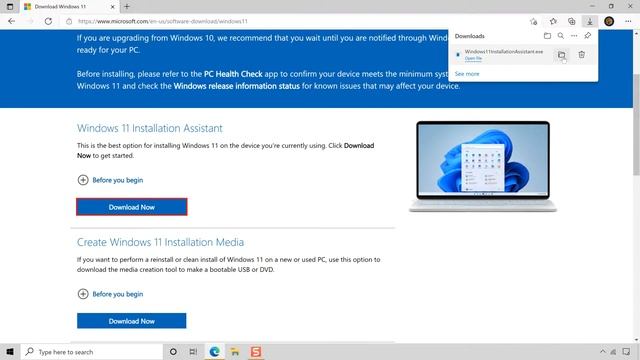Open a new browser tab
Screen dimensions: 640x360
pyautogui.click(x=127, y=7)
